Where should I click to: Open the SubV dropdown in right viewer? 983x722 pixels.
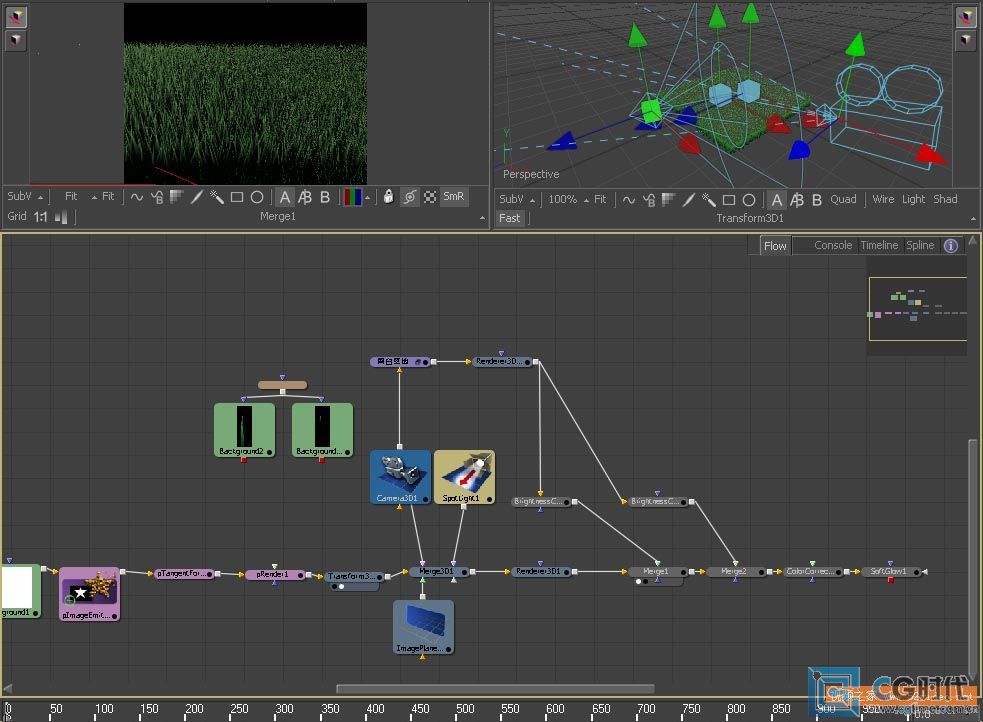[517, 199]
